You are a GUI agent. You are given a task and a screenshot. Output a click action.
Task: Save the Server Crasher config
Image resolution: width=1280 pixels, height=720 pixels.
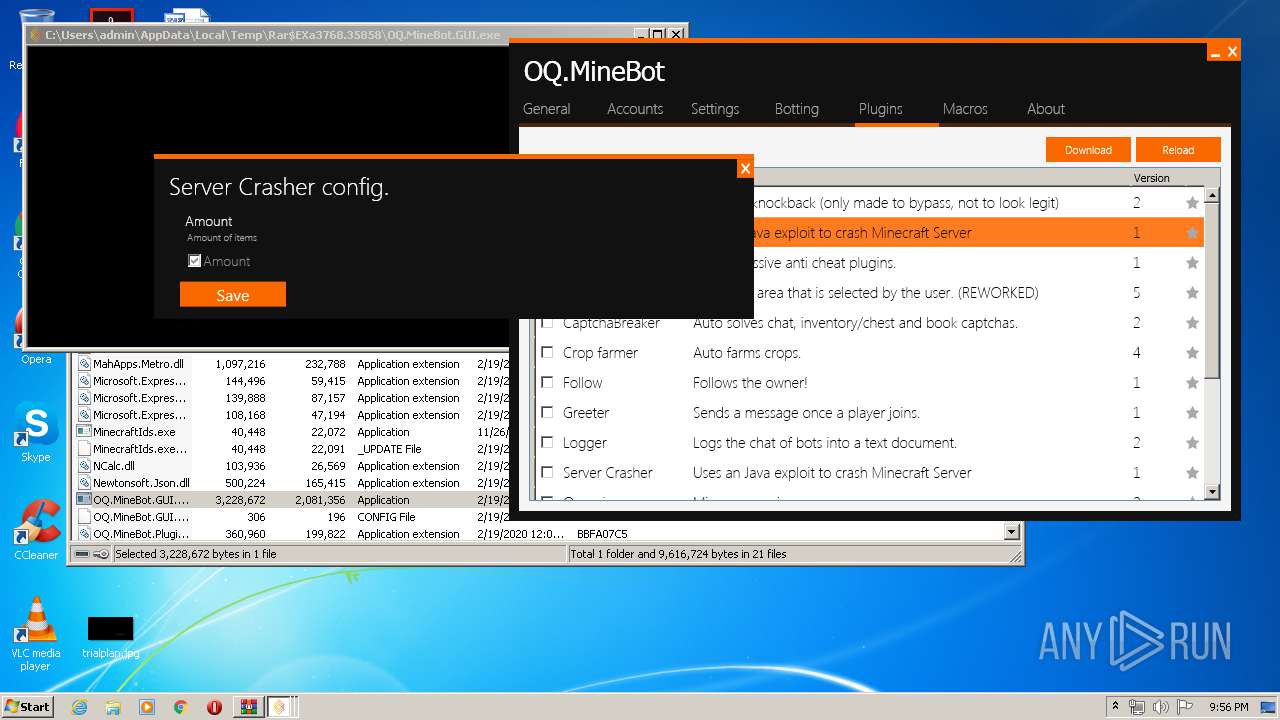tap(233, 294)
